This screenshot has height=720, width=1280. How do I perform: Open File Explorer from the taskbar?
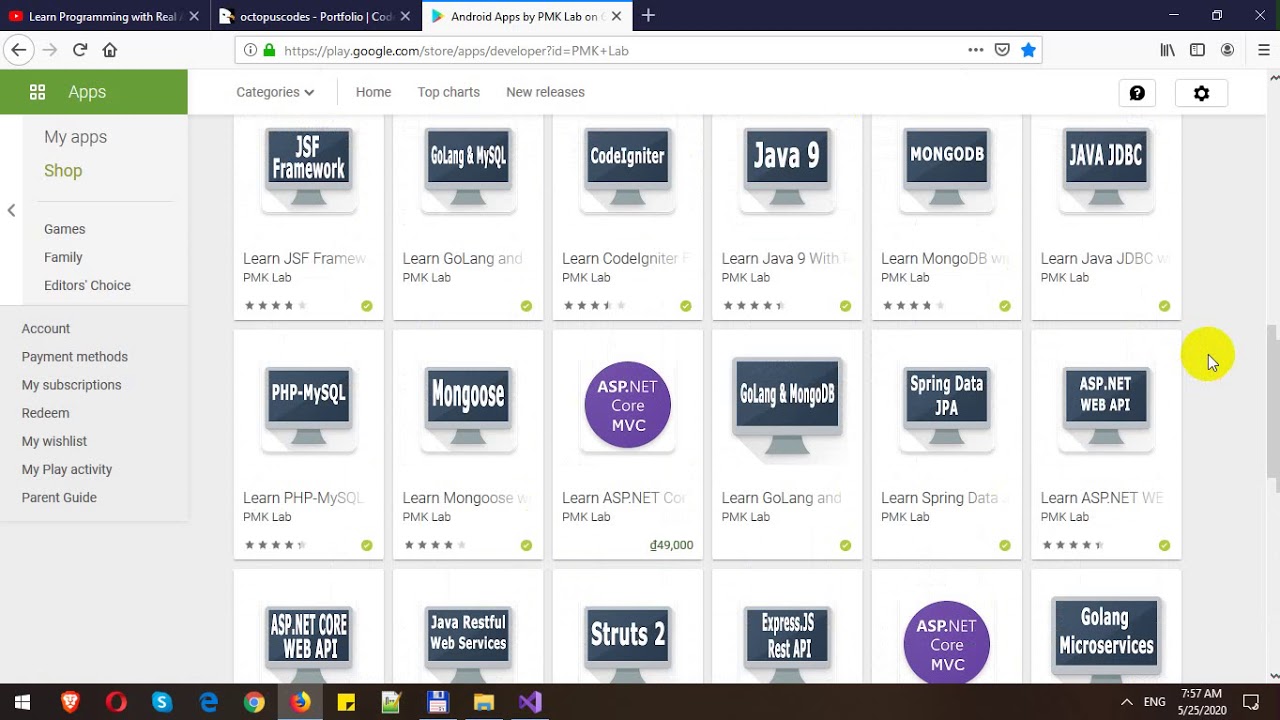pos(484,702)
